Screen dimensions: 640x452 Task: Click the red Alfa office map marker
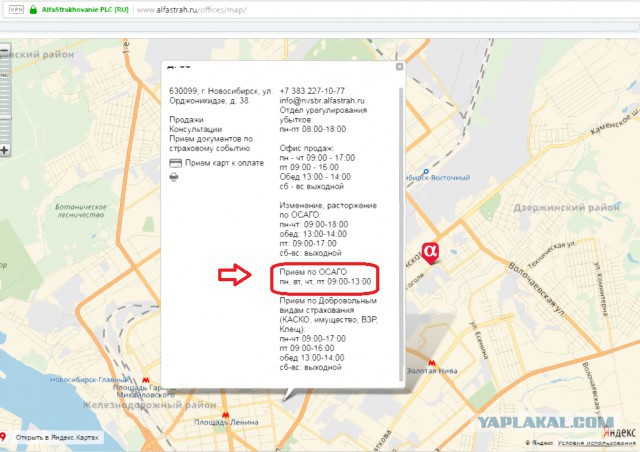[430, 253]
